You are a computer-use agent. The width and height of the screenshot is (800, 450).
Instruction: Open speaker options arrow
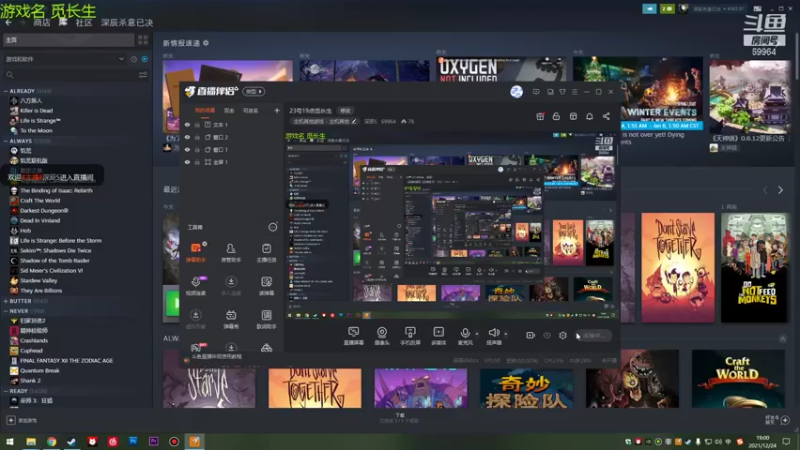[506, 334]
